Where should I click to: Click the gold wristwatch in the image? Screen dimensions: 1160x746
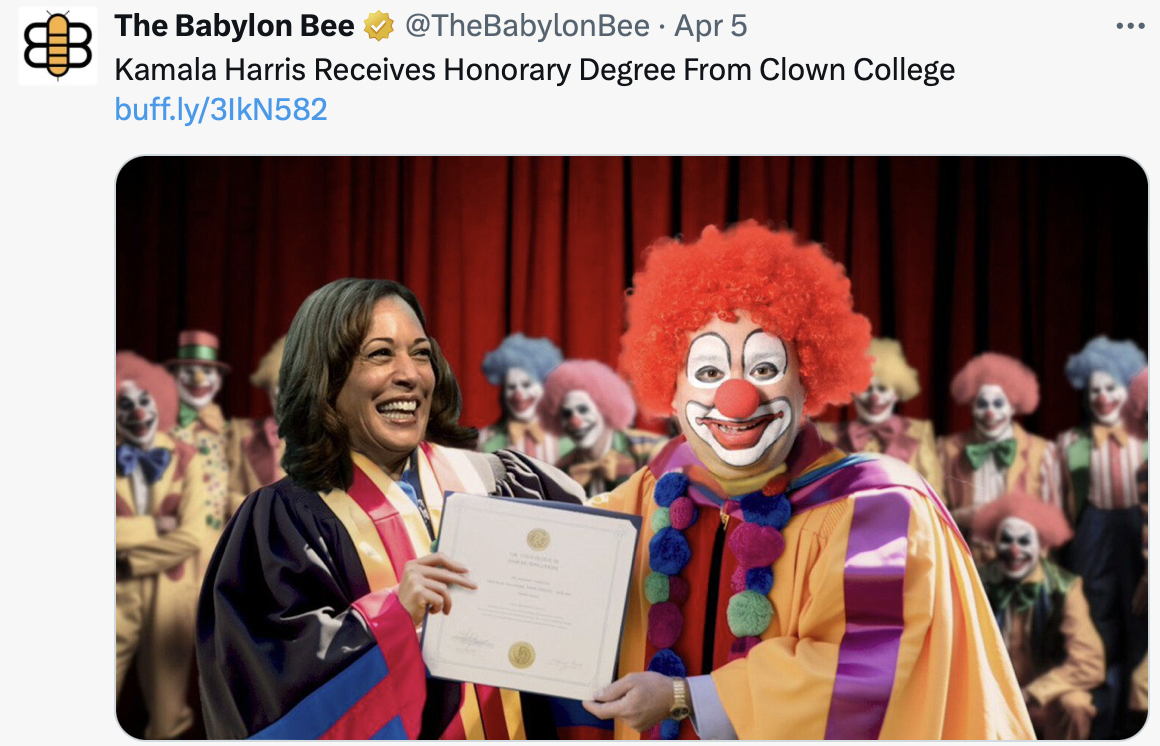tap(680, 698)
